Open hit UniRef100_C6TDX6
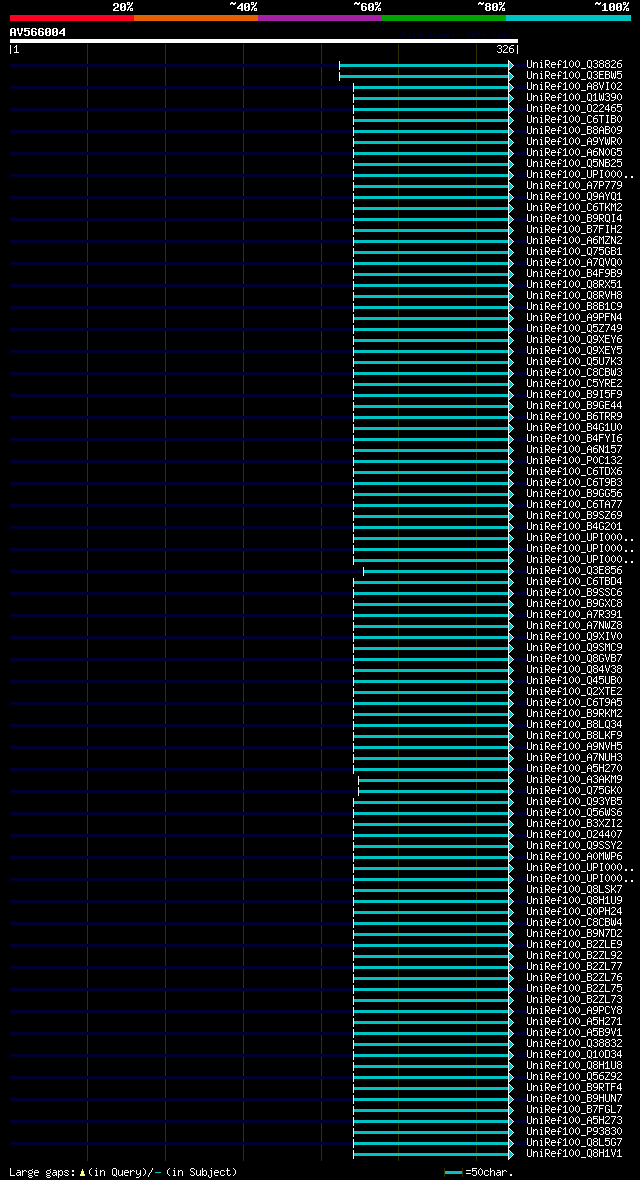The width and height of the screenshot is (640, 1180). point(574,471)
